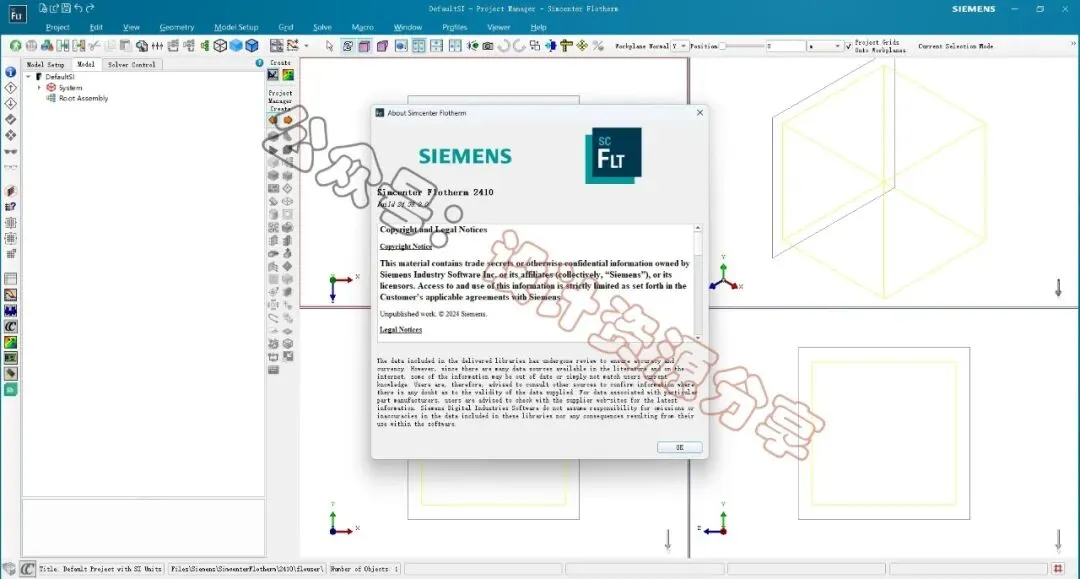This screenshot has height=579, width=1080.
Task: Click the colorful contour icon under Create
Action: pyautogui.click(x=287, y=75)
